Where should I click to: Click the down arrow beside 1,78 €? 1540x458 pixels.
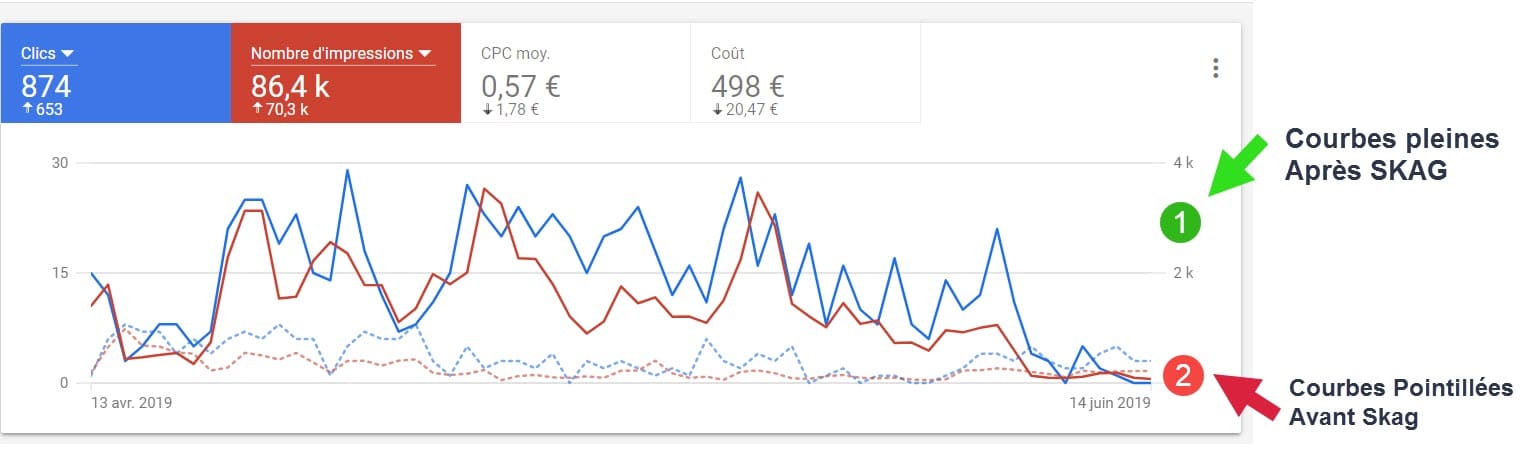[x=487, y=109]
